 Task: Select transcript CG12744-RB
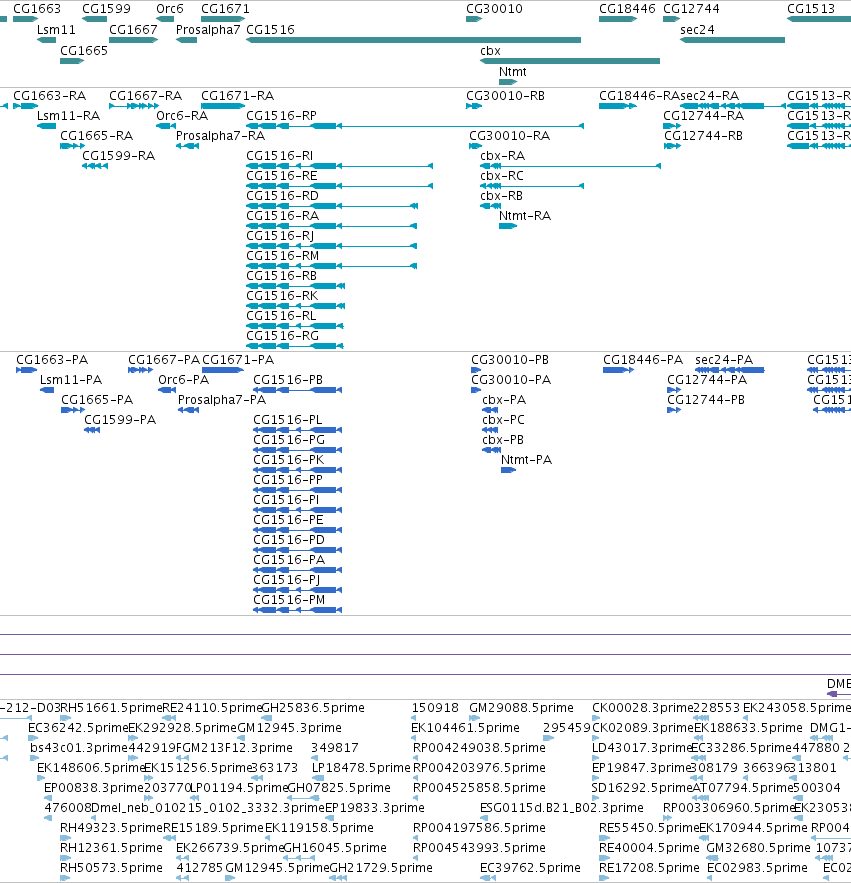click(x=672, y=146)
